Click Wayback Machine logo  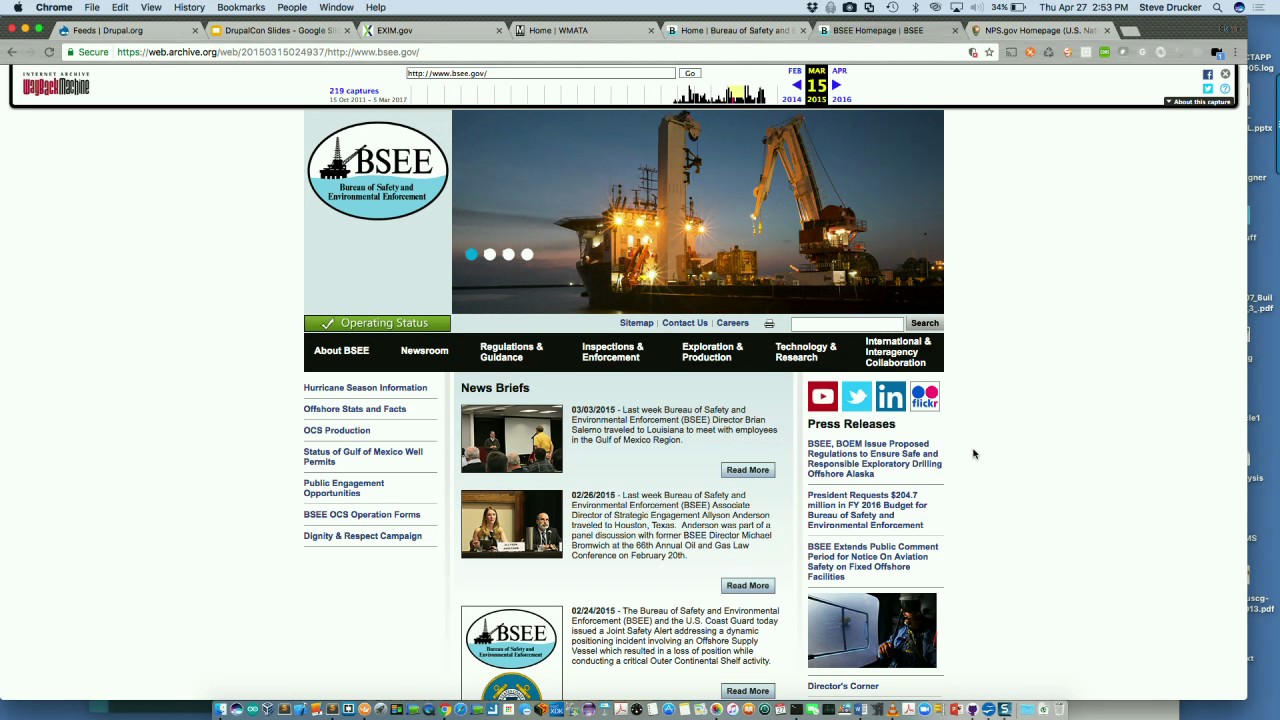(x=56, y=84)
